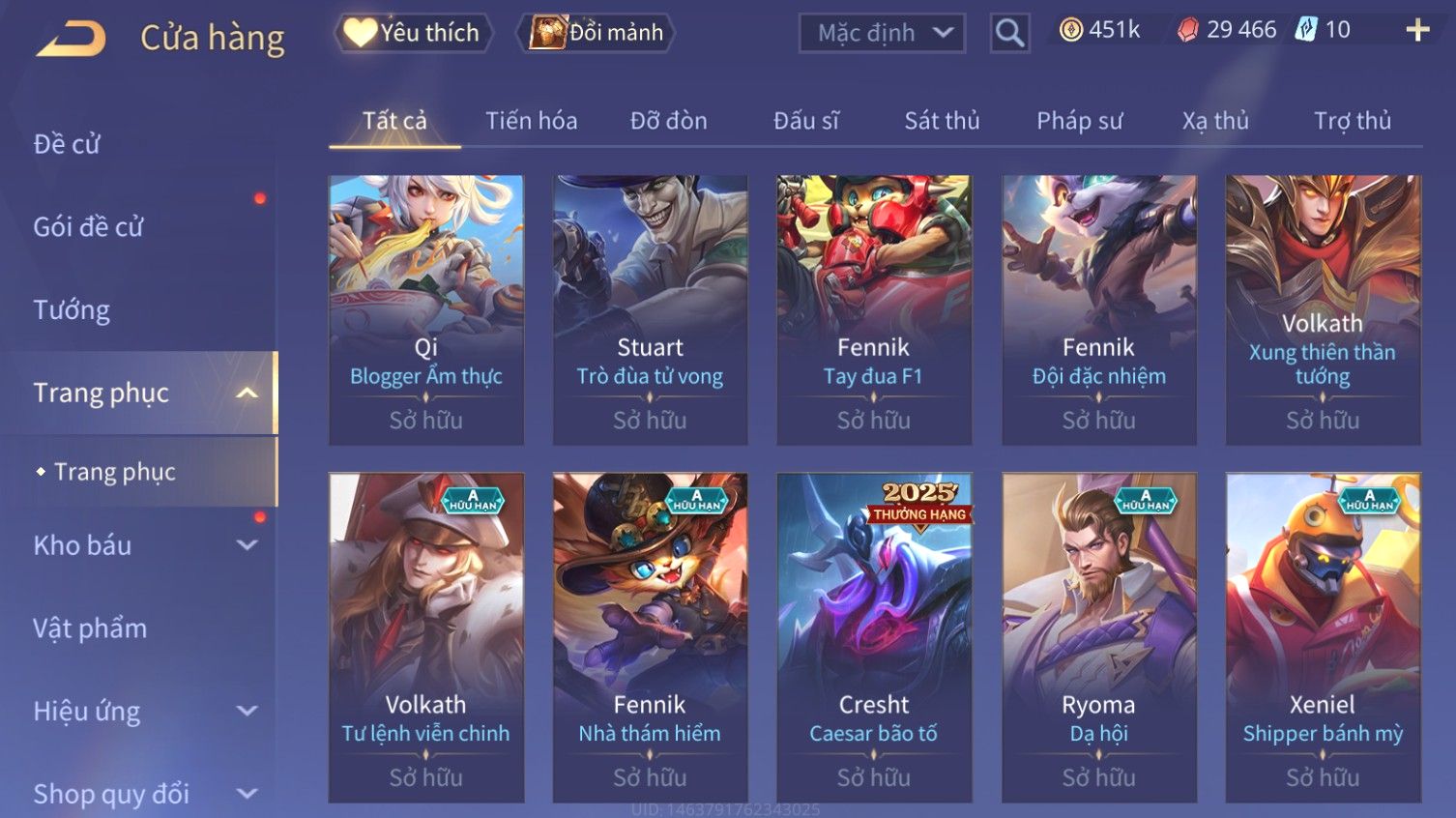Click the heart icon in Yêu thích
This screenshot has height=818, width=1456.
[360, 33]
